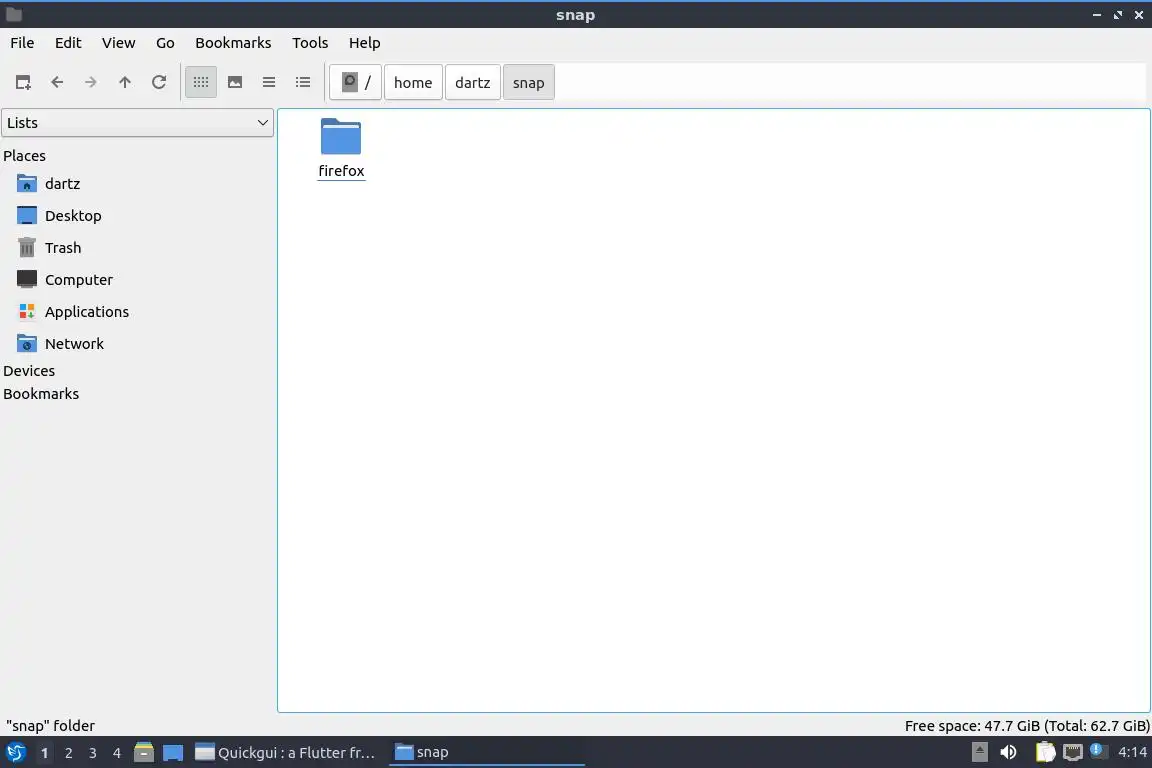
Task: Open Trash in the Places sidebar
Action: tap(48, 248)
